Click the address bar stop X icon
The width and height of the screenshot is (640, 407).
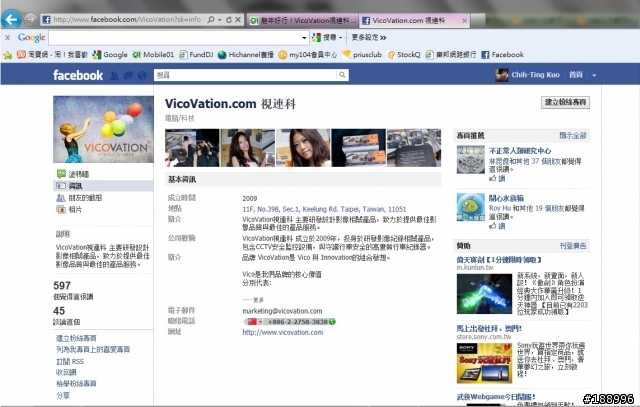pyautogui.click(x=238, y=19)
